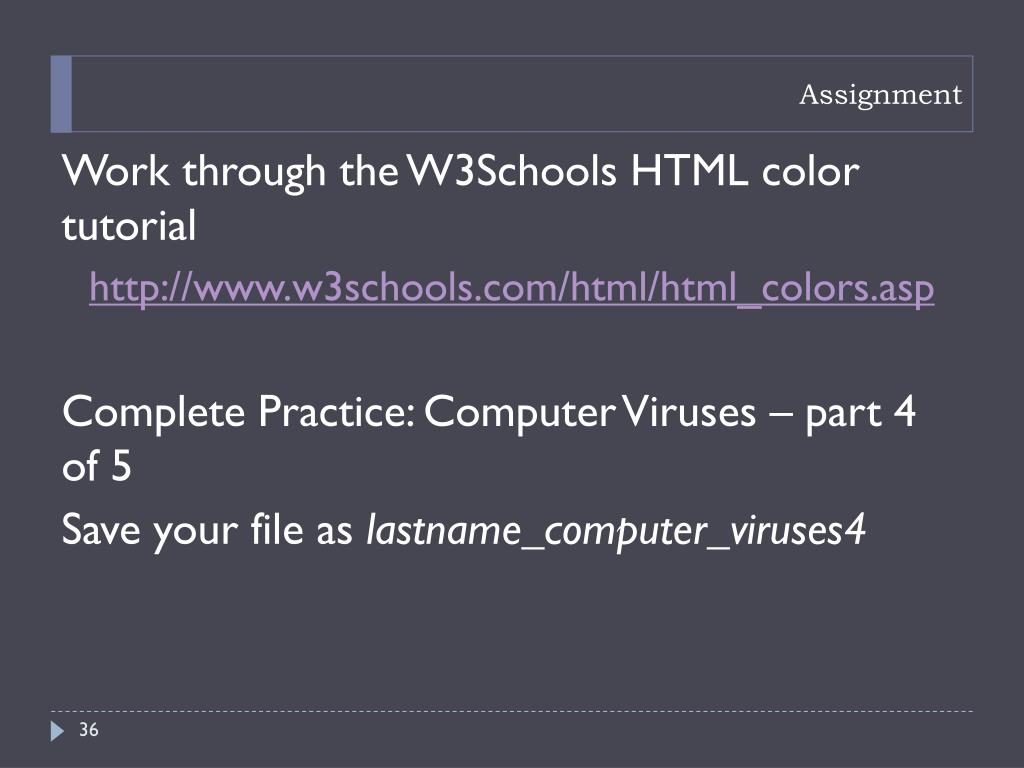1024x768 pixels.
Task: Select the Complete Practice heading text
Action: click(x=488, y=439)
